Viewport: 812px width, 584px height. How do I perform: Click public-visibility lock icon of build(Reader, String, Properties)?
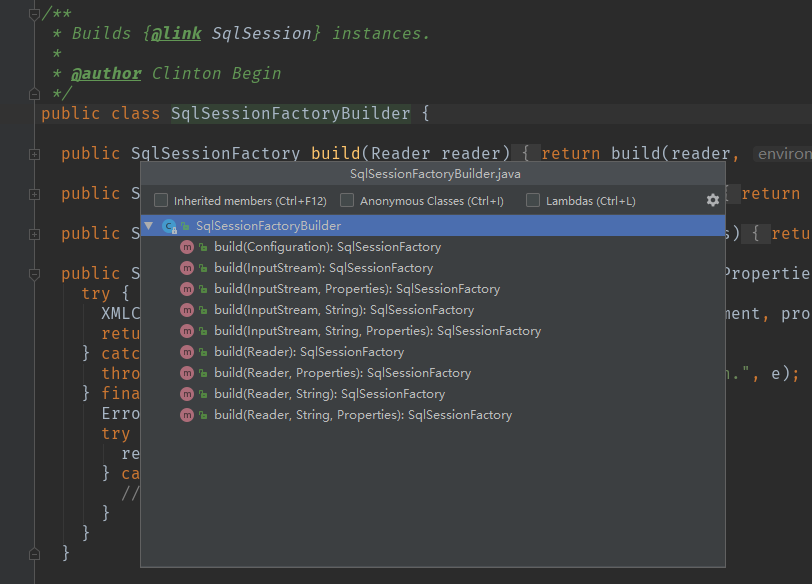tap(204, 415)
